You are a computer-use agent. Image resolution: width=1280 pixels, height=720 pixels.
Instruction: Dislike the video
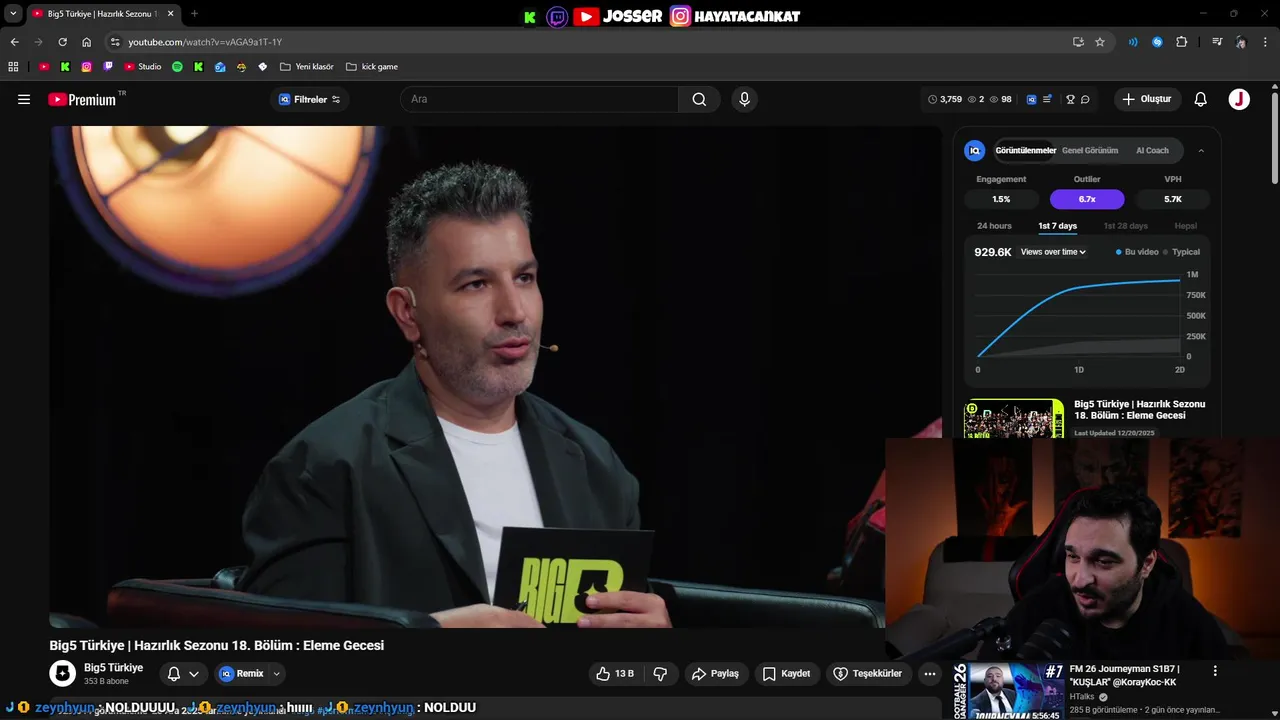[660, 674]
